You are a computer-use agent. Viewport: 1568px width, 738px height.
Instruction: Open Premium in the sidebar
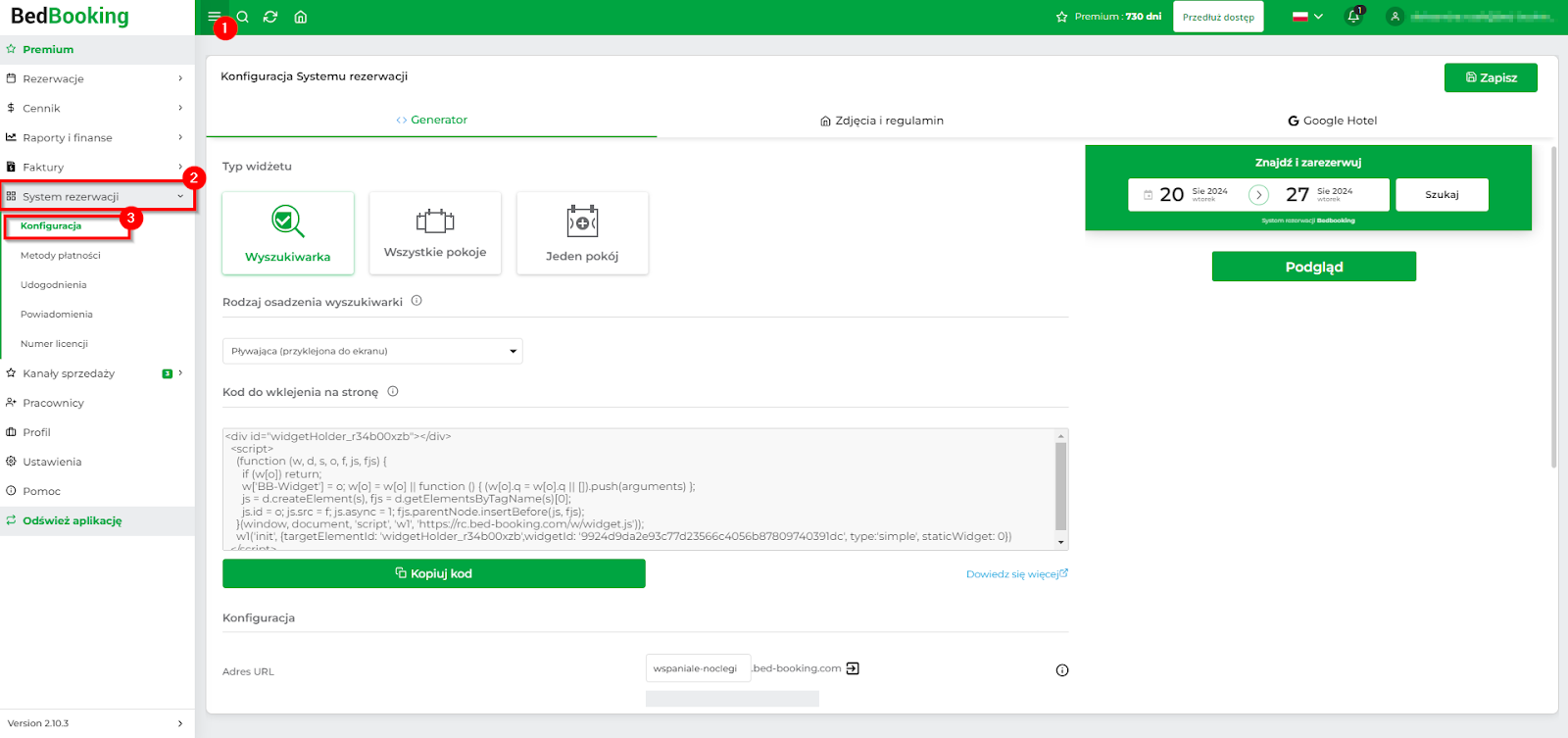[97, 49]
